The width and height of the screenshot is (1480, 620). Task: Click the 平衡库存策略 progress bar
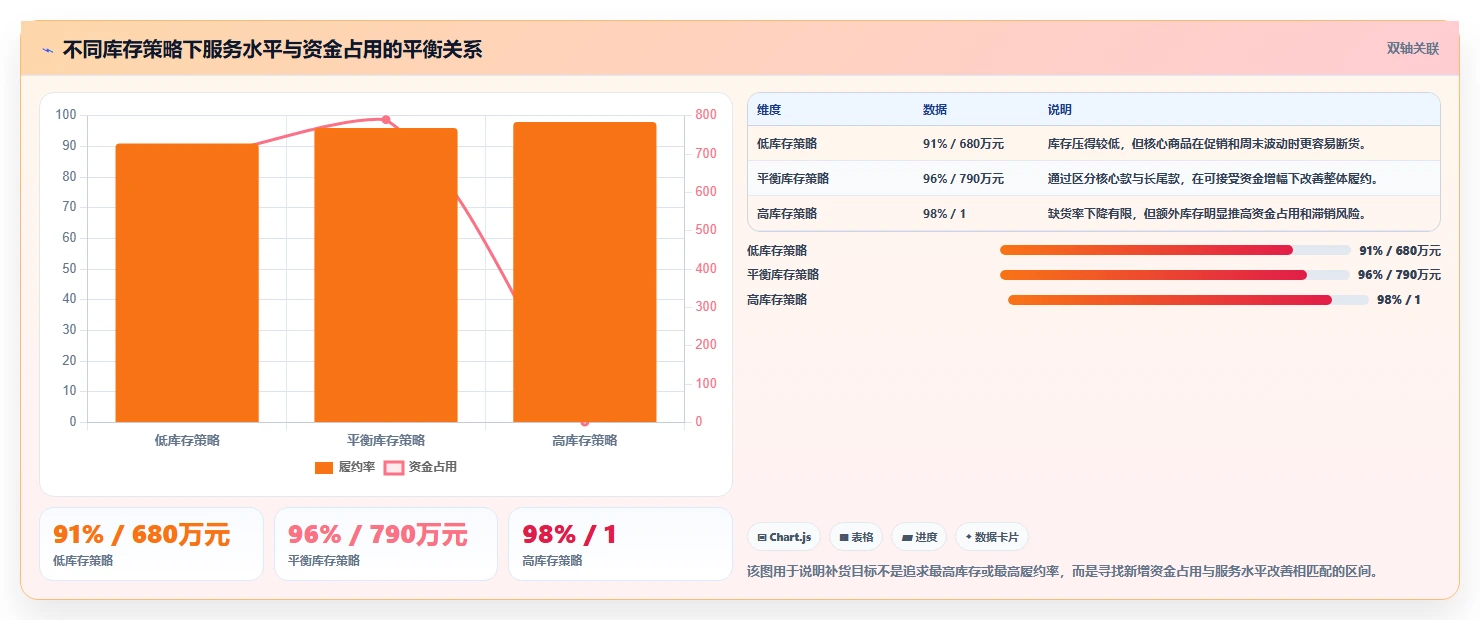point(1175,274)
